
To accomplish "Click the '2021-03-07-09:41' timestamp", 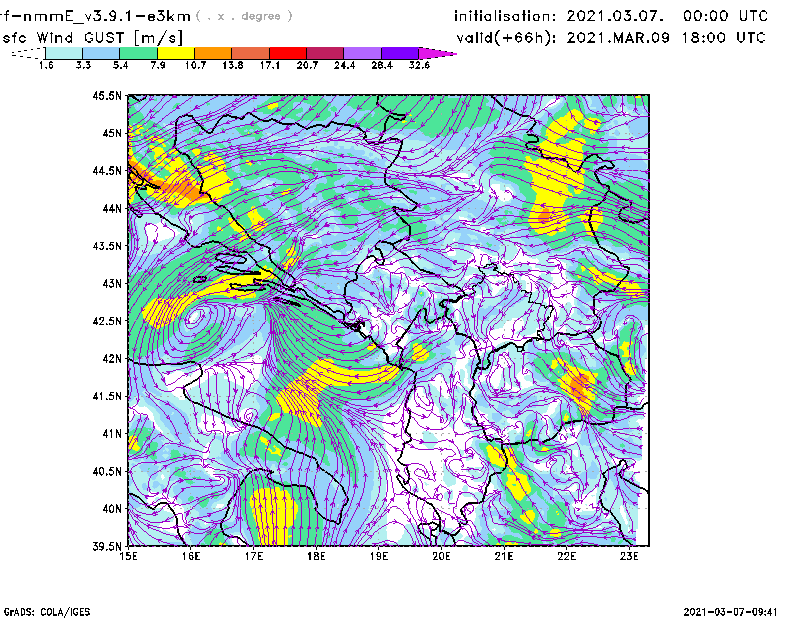I will click(731, 612).
